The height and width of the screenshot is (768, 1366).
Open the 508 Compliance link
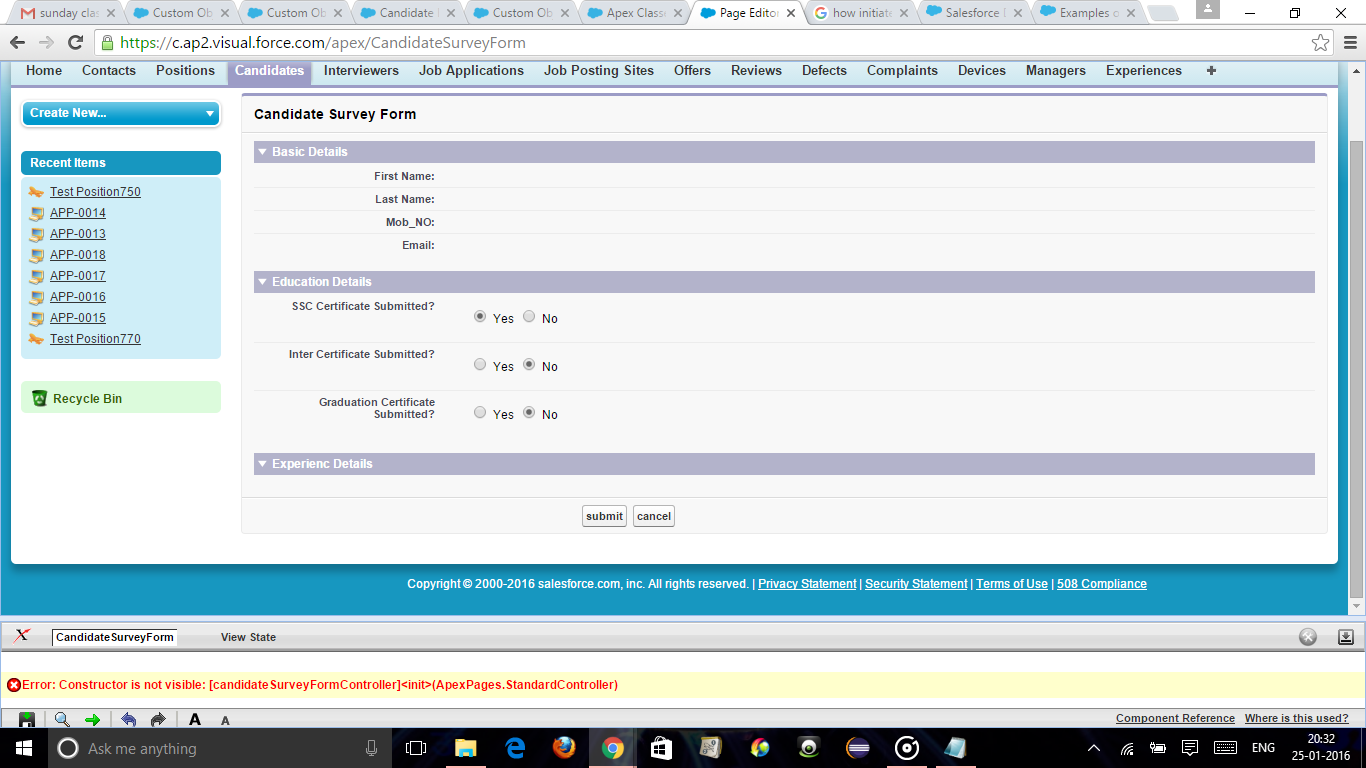1102,584
